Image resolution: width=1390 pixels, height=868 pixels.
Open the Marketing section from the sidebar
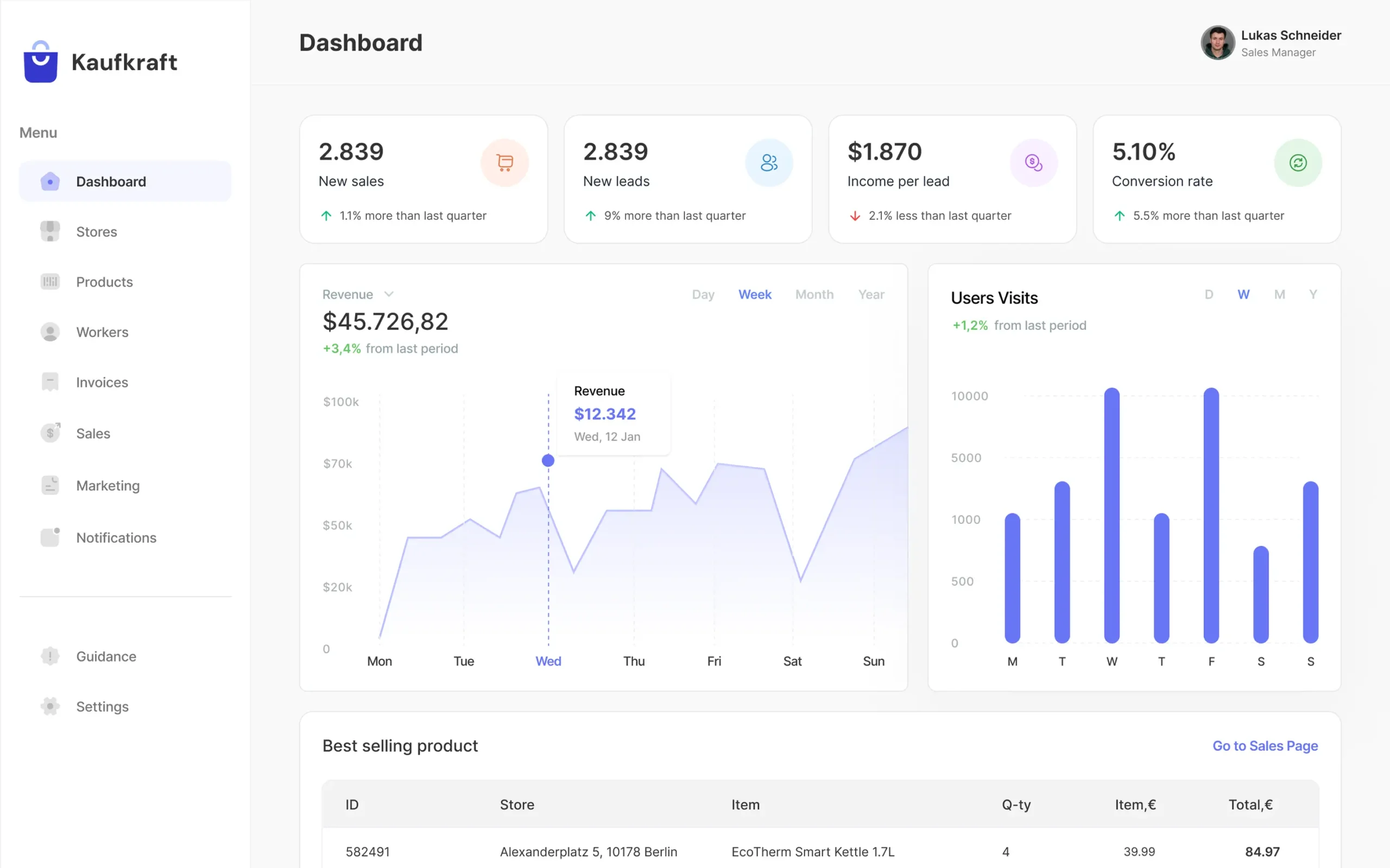(x=108, y=485)
